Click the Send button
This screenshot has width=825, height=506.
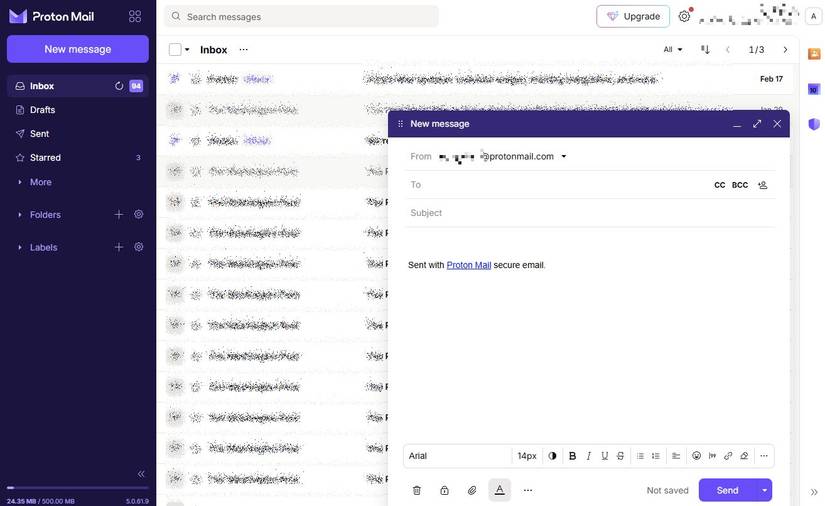tap(728, 490)
